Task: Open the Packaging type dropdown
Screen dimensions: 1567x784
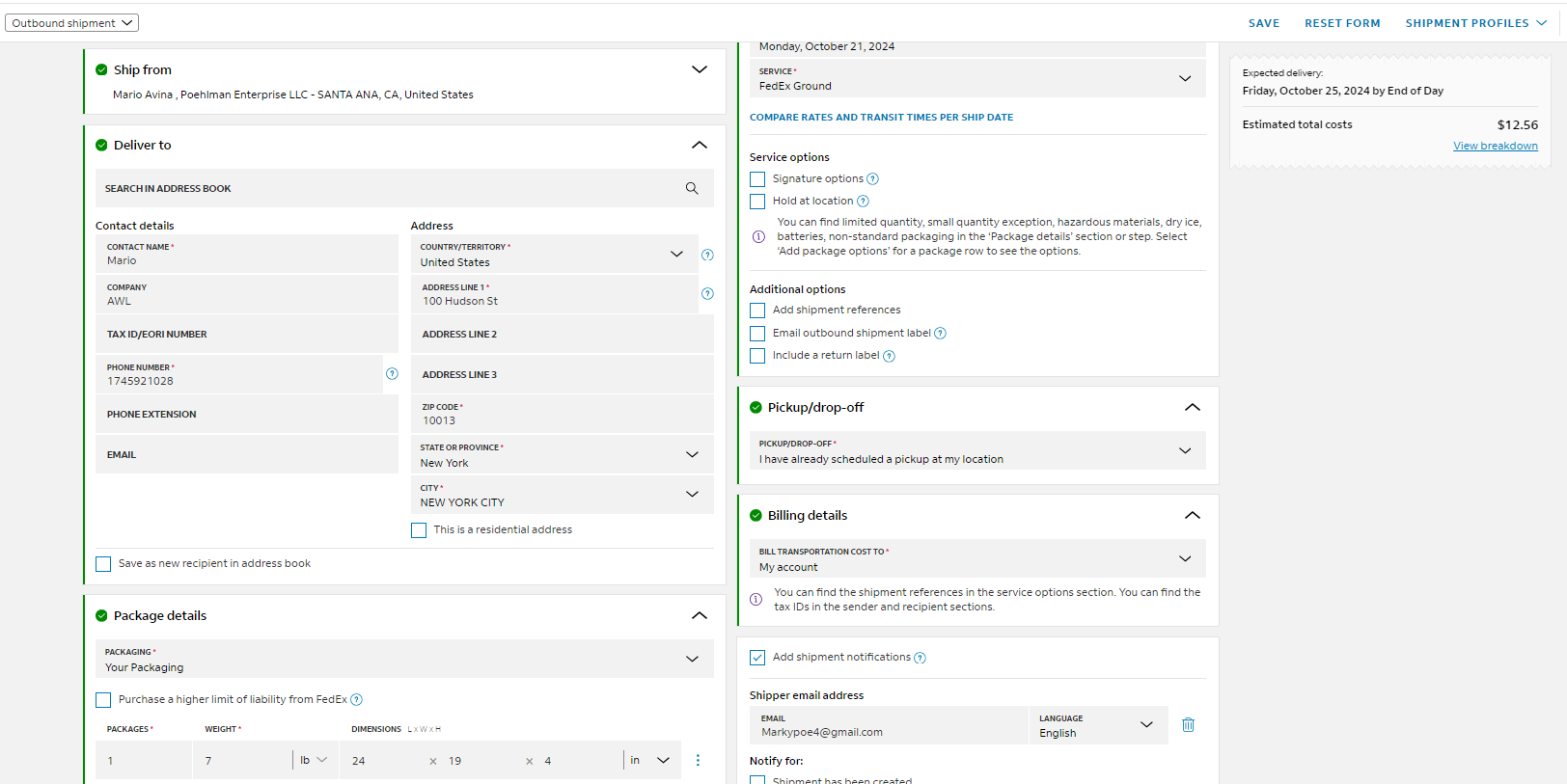Action: tap(404, 659)
